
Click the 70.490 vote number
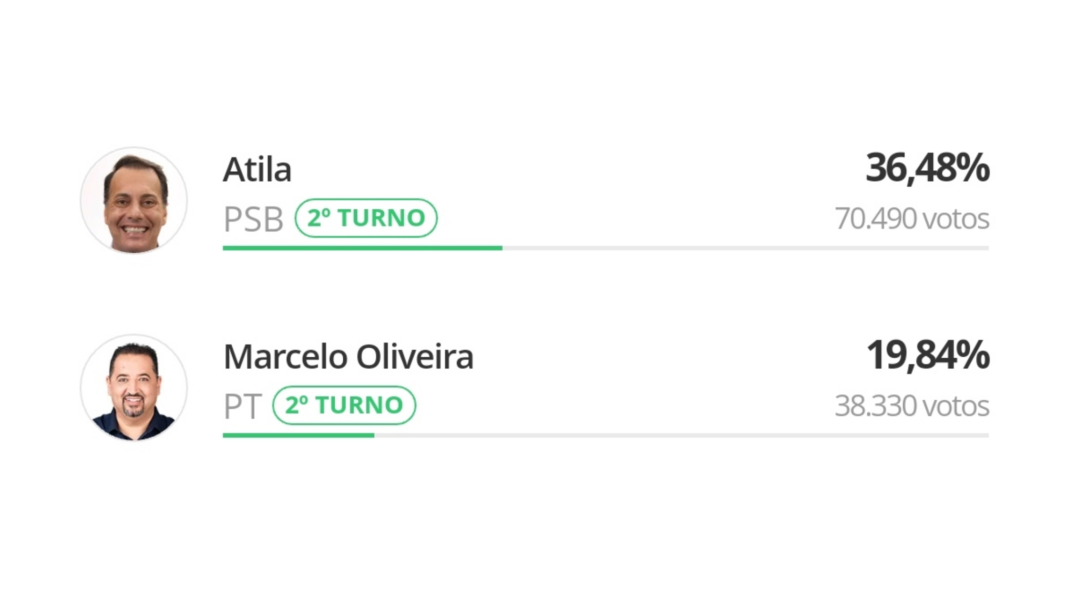877,218
